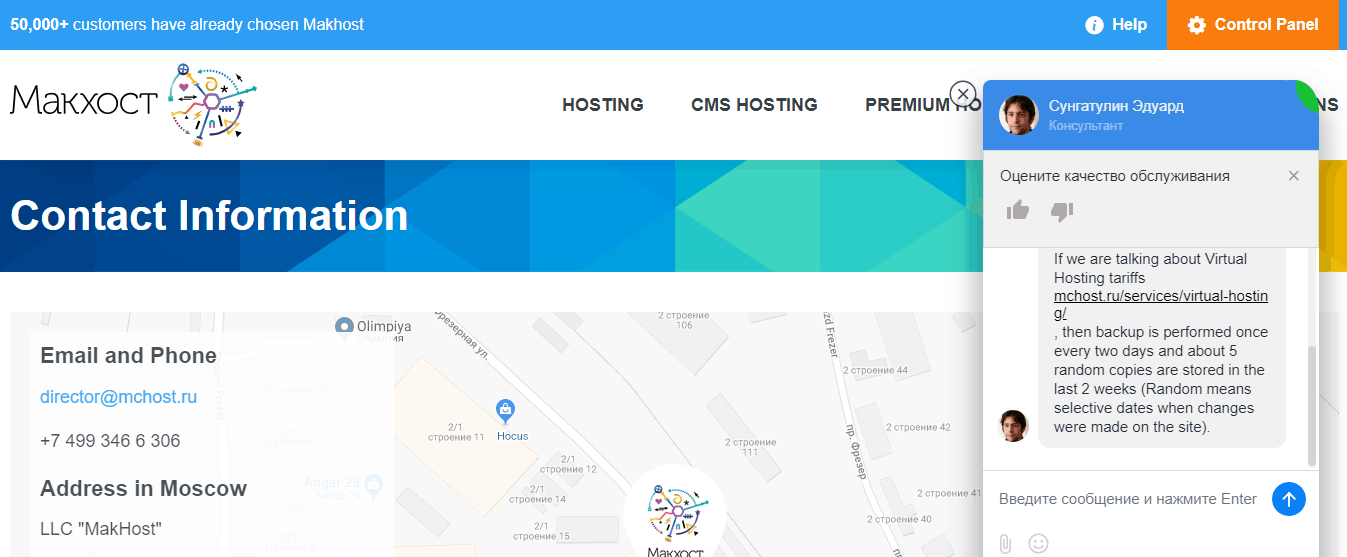
Task: Click phone number +7 499 346 6 306
Action: [110, 441]
